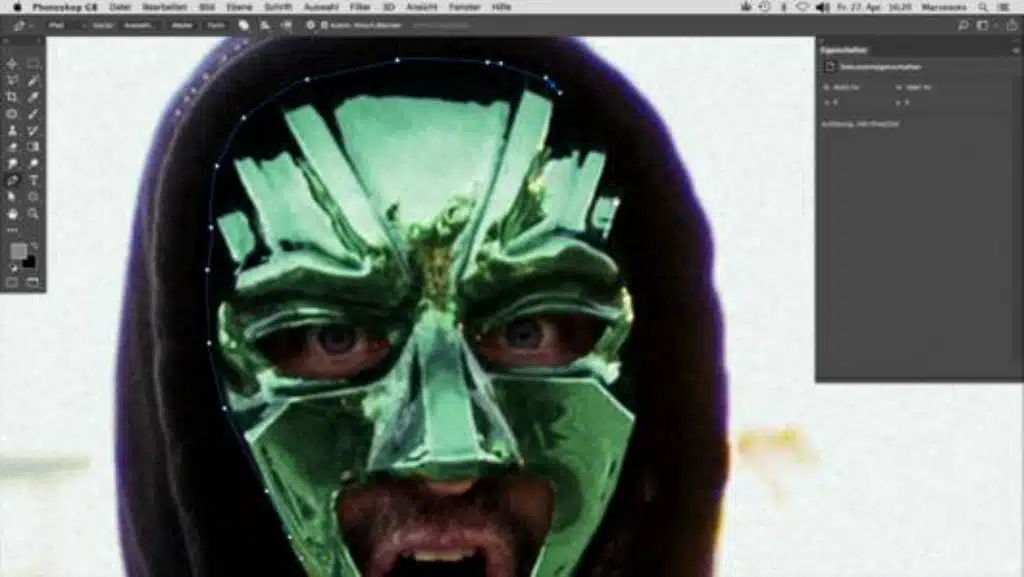Select the Move tool
This screenshot has height=577, width=1024.
click(12, 64)
